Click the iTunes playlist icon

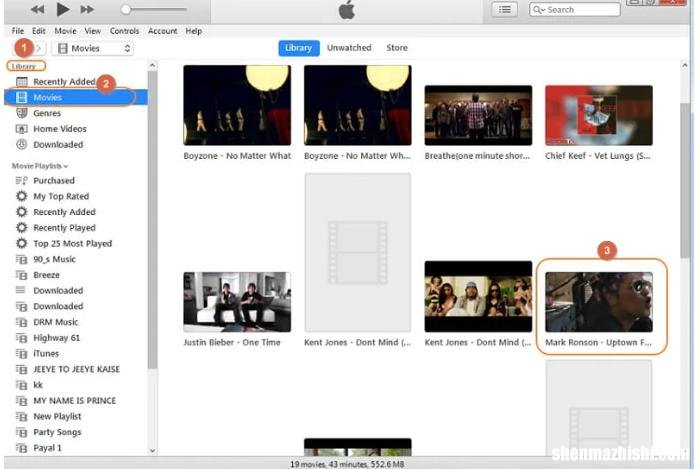(x=21, y=353)
